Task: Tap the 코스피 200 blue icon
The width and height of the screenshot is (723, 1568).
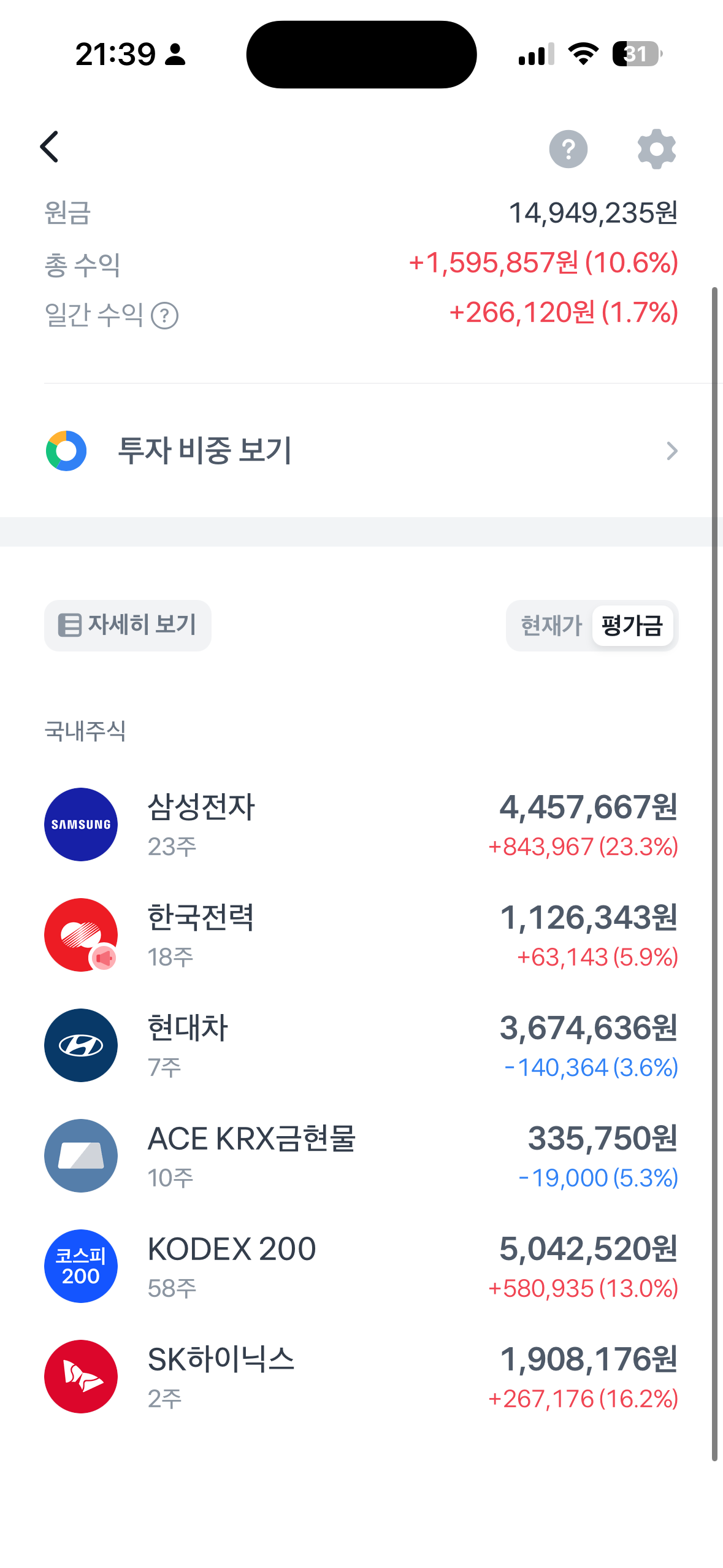Action: (x=81, y=1266)
